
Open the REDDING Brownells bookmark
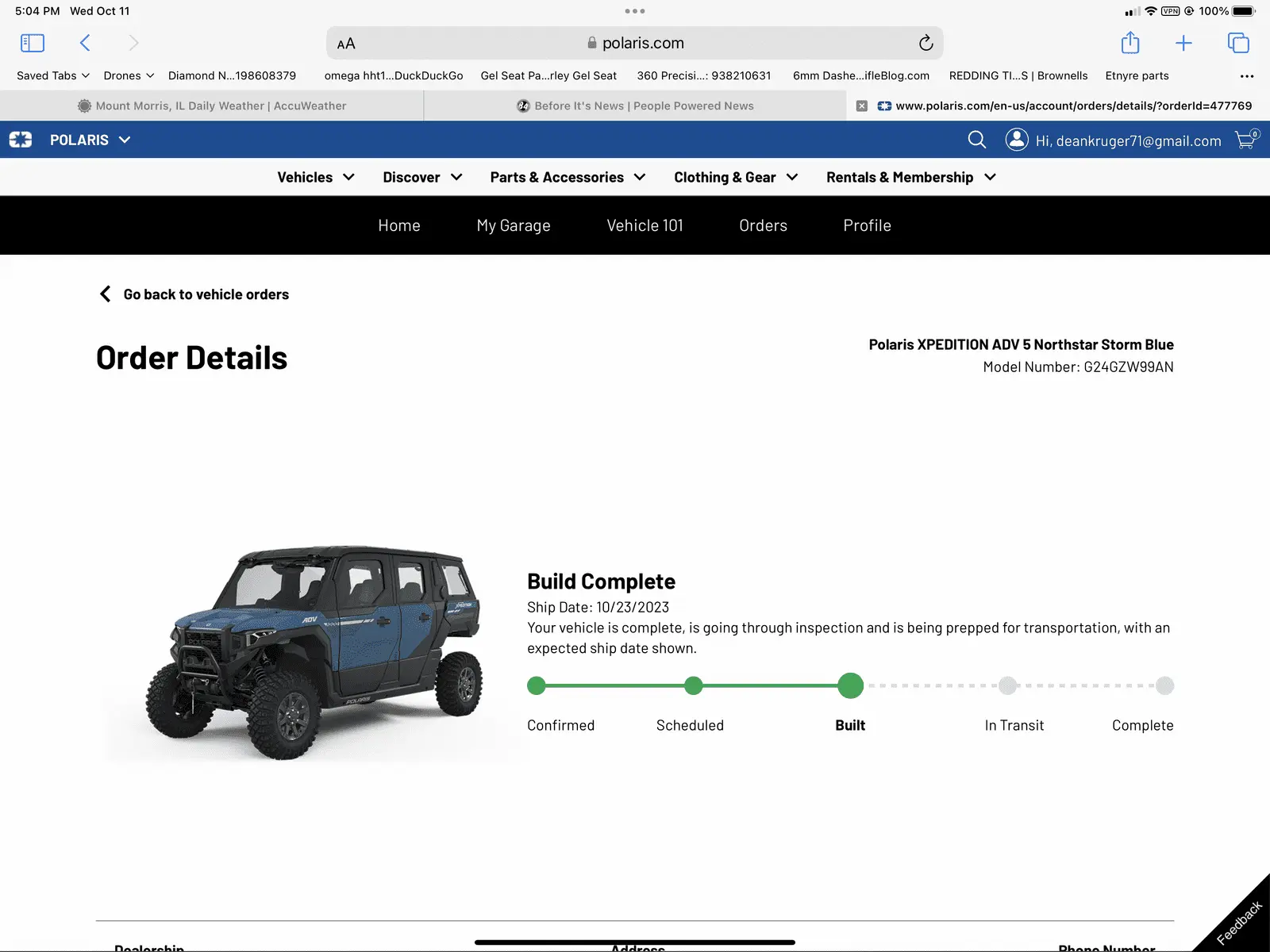[x=1018, y=75]
